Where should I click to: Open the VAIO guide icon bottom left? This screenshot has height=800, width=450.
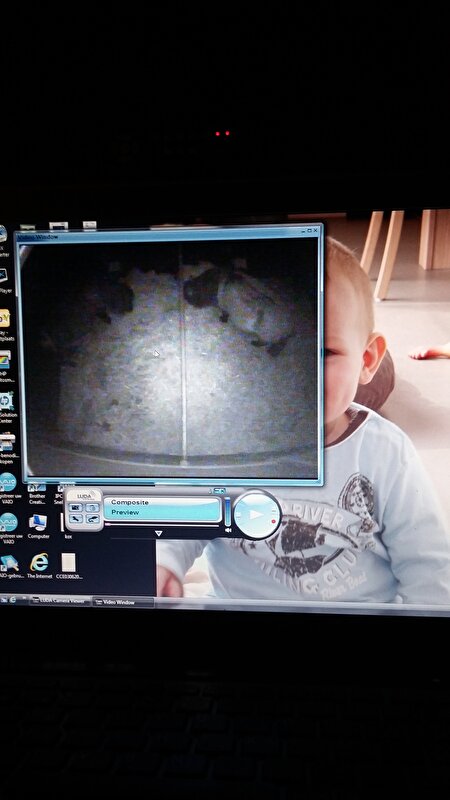9,566
